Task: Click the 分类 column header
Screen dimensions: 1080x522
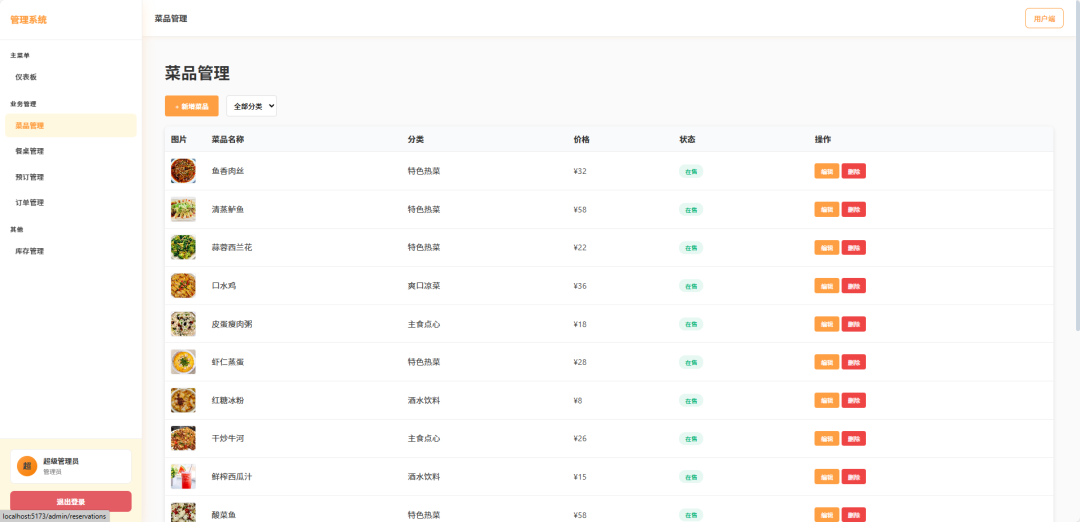Action: [416, 139]
